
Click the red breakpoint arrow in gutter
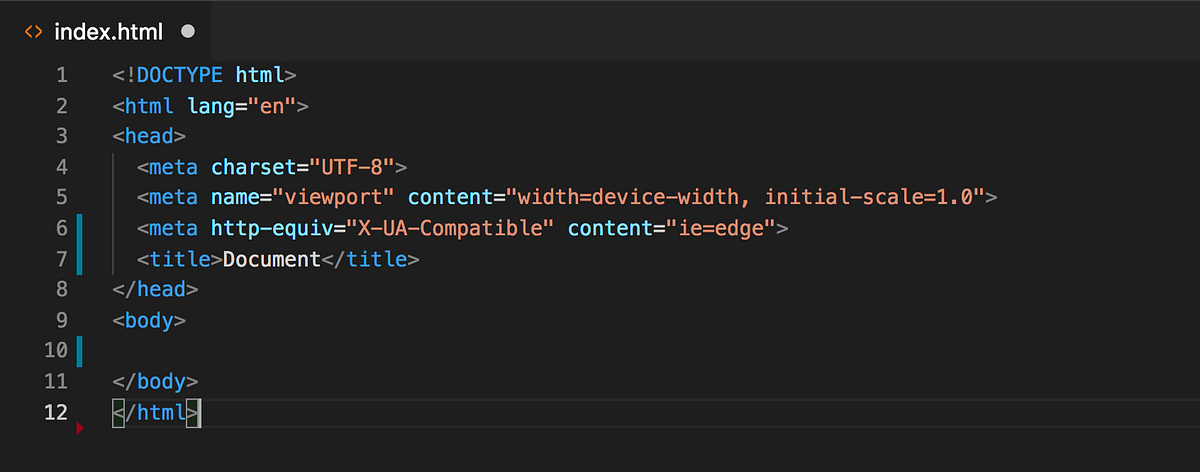pos(80,428)
